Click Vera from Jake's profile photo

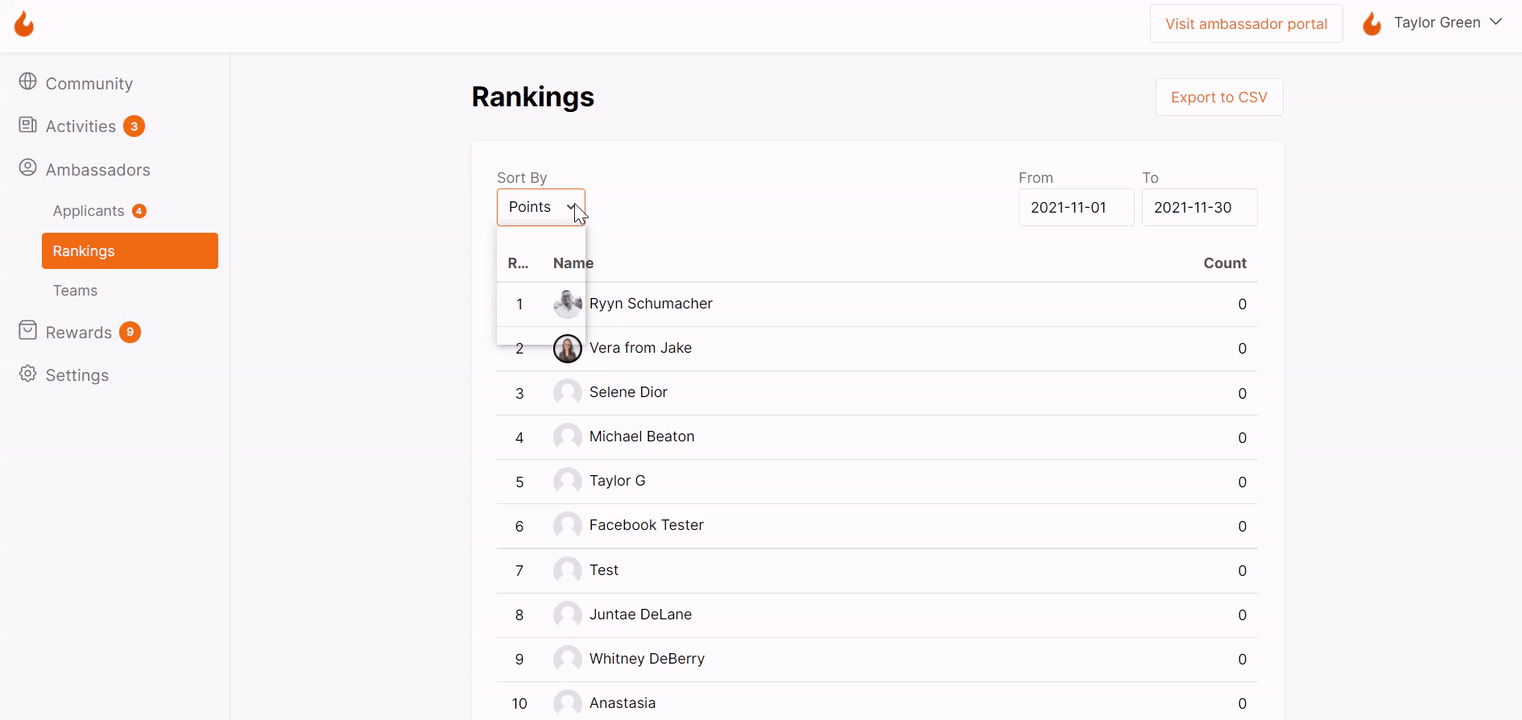coord(567,348)
